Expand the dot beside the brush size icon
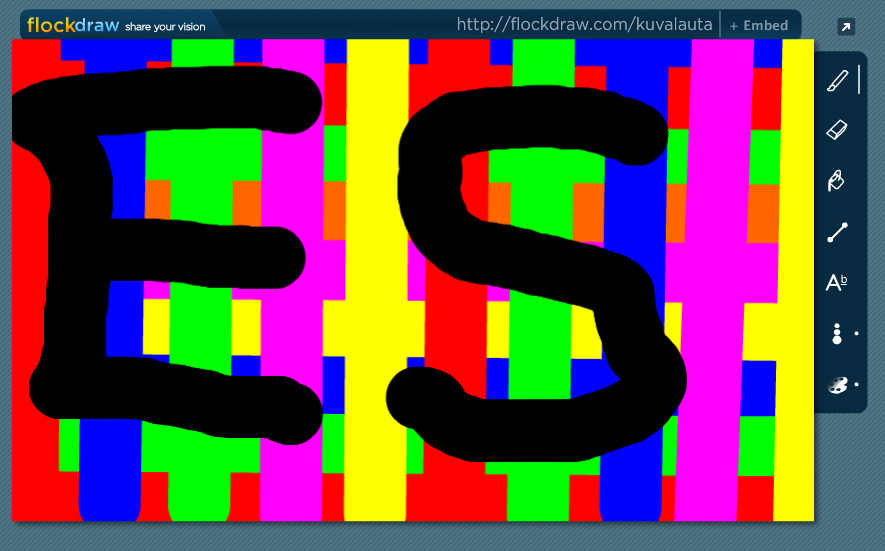Viewport: 885px width, 551px height. click(856, 334)
